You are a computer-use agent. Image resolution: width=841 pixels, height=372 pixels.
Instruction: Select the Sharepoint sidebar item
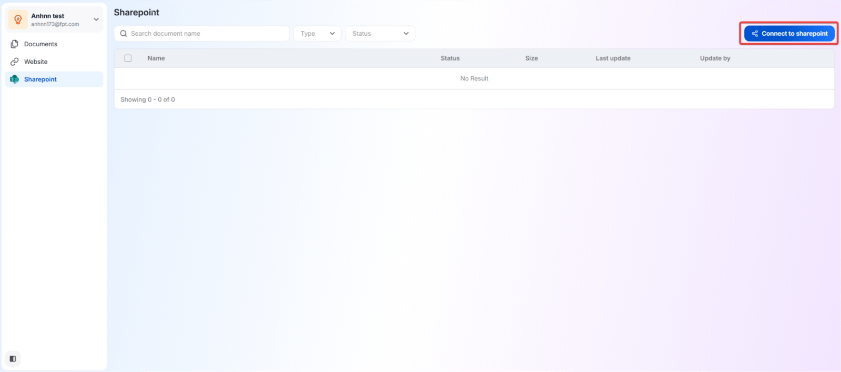click(54, 79)
